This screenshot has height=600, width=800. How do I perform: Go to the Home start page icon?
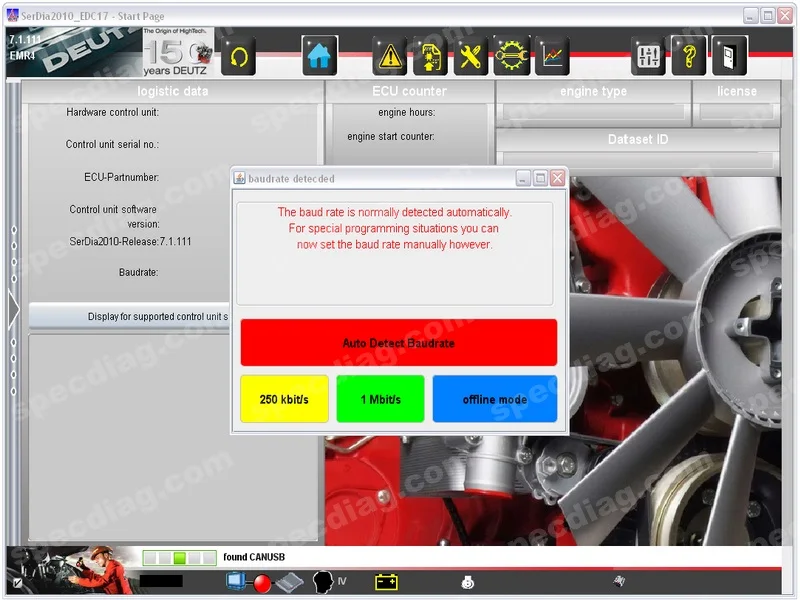coord(319,56)
